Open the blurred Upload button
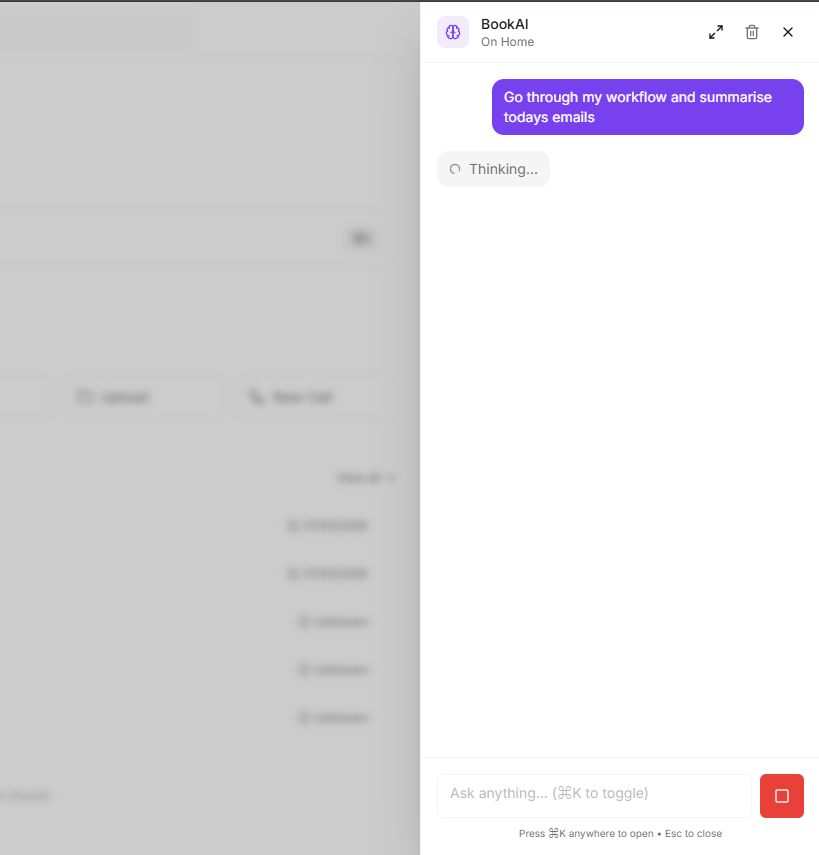Viewport: 819px width, 855px height. (112, 397)
